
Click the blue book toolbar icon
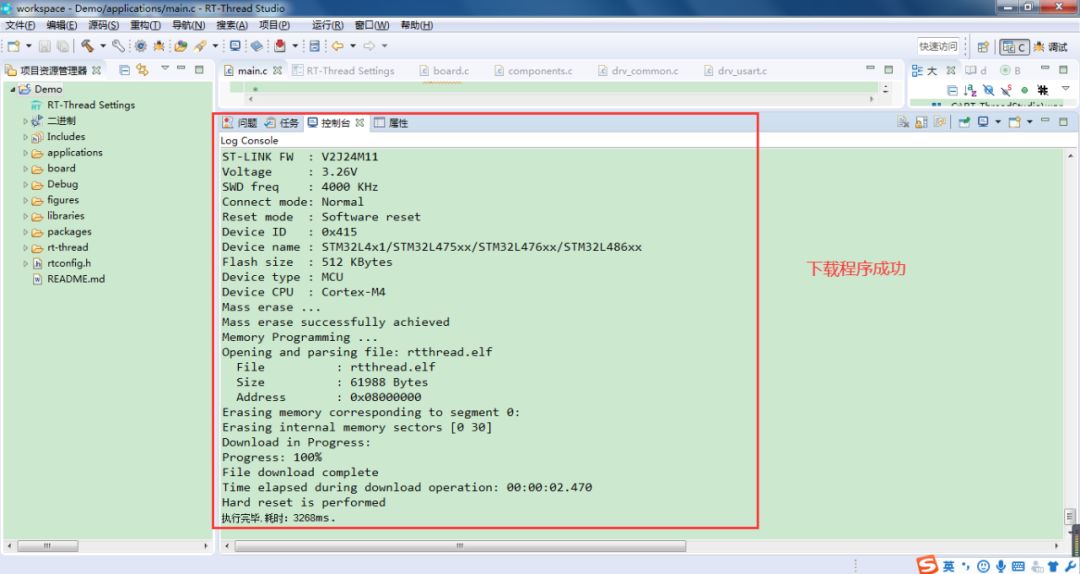click(x=256, y=46)
